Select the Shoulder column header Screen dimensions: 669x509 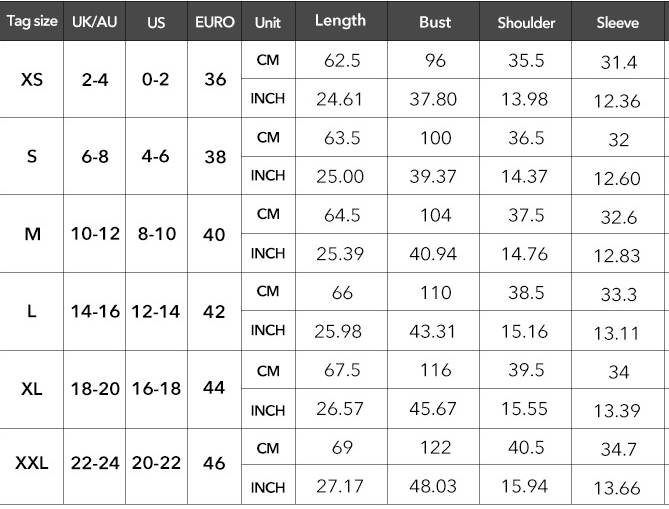[x=526, y=23]
